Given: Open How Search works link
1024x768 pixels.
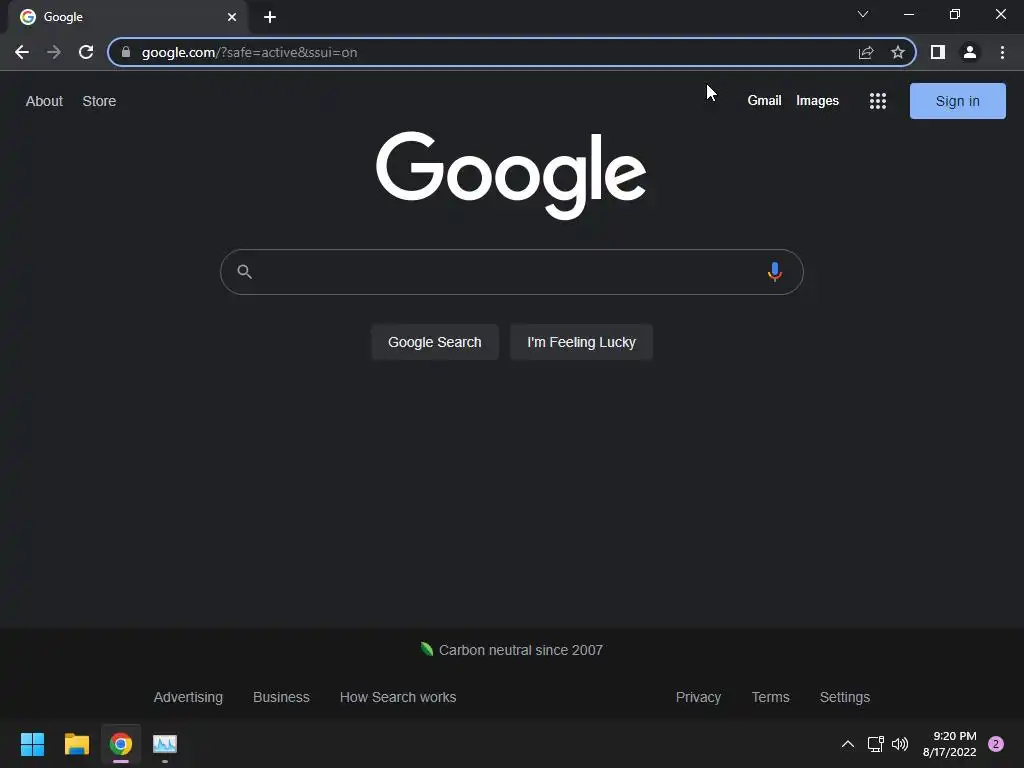Looking at the screenshot, I should coord(398,697).
